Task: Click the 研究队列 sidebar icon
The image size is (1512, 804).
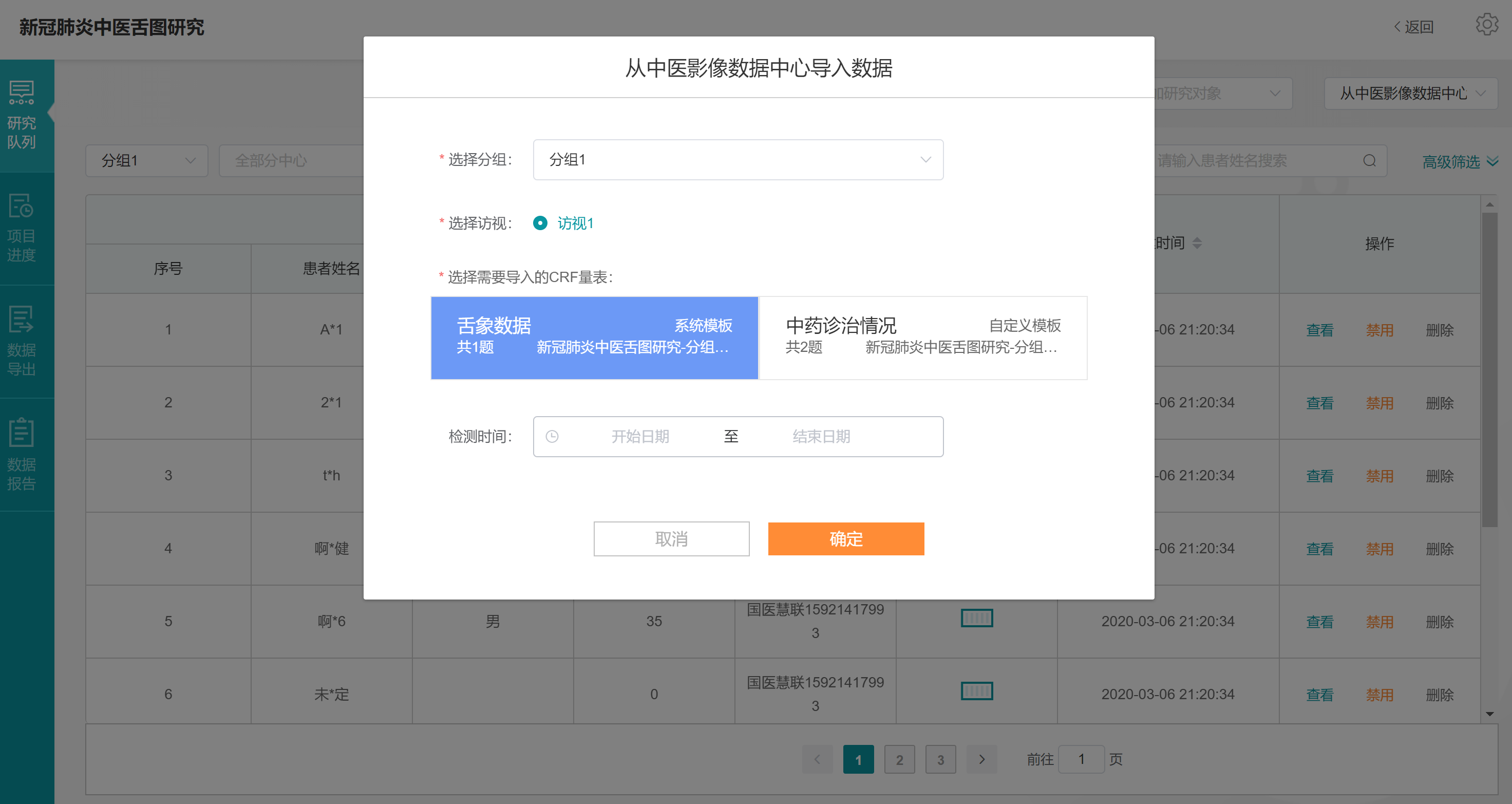Action: [22, 94]
